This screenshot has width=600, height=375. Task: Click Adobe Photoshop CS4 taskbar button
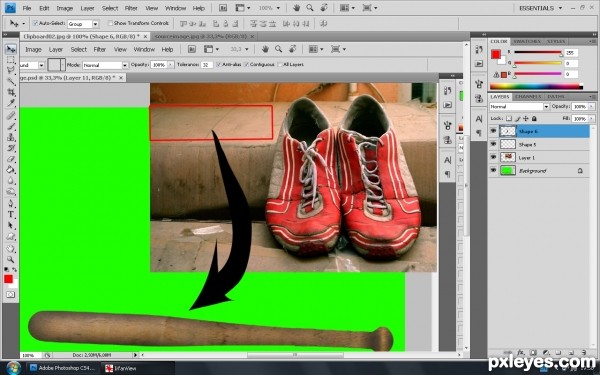pos(63,368)
